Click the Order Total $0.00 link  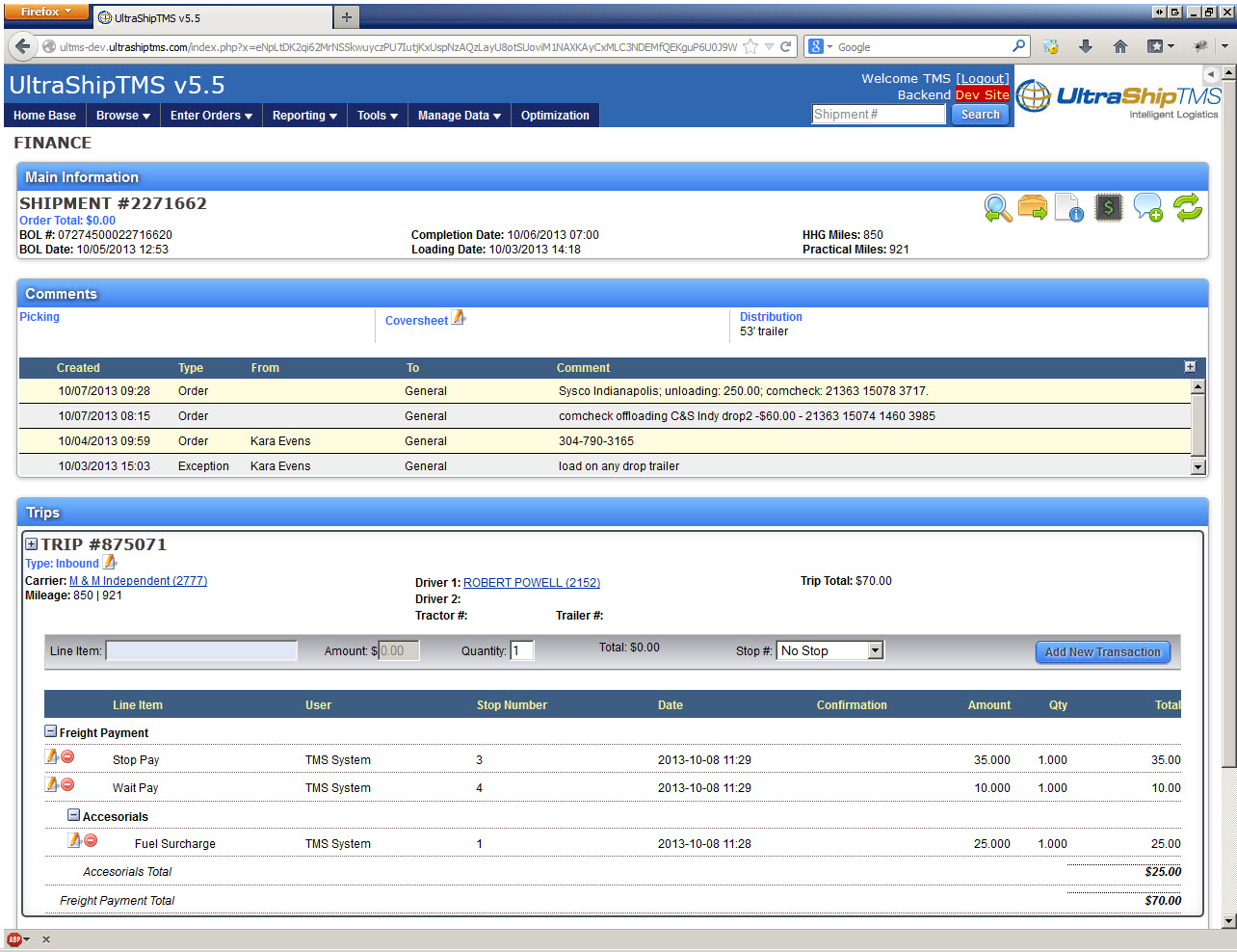click(x=67, y=221)
